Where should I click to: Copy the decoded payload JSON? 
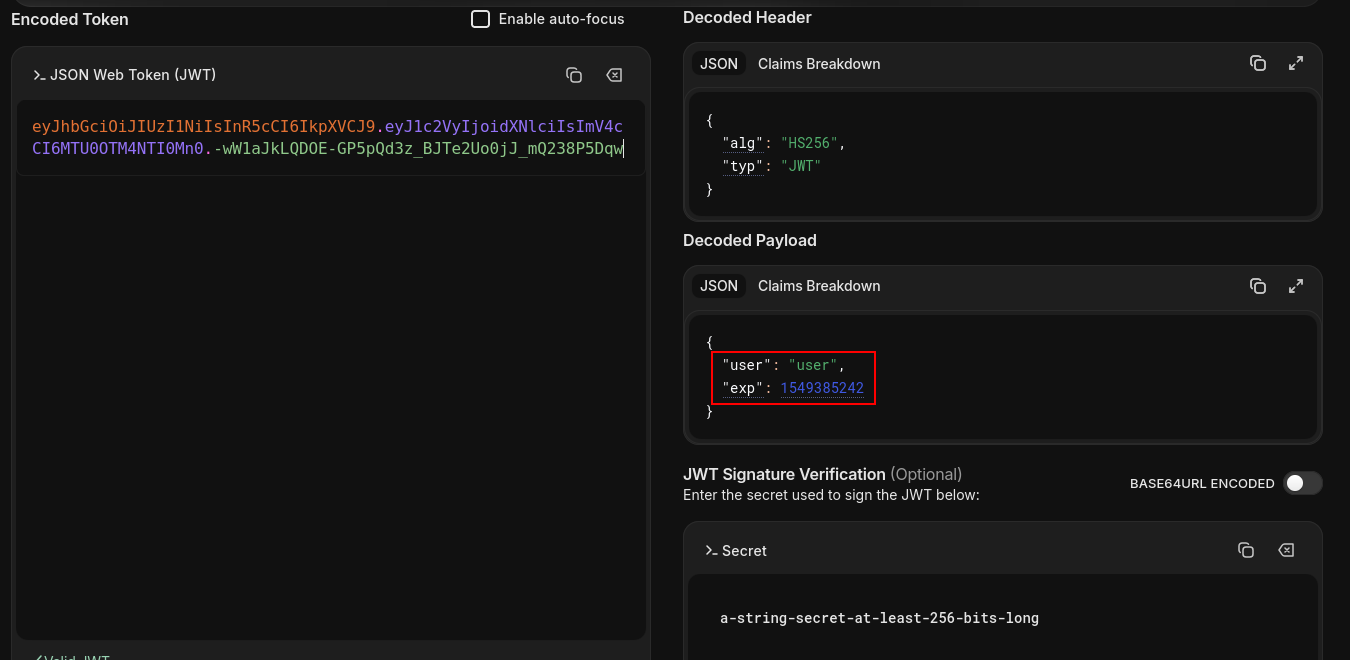tap(1258, 286)
